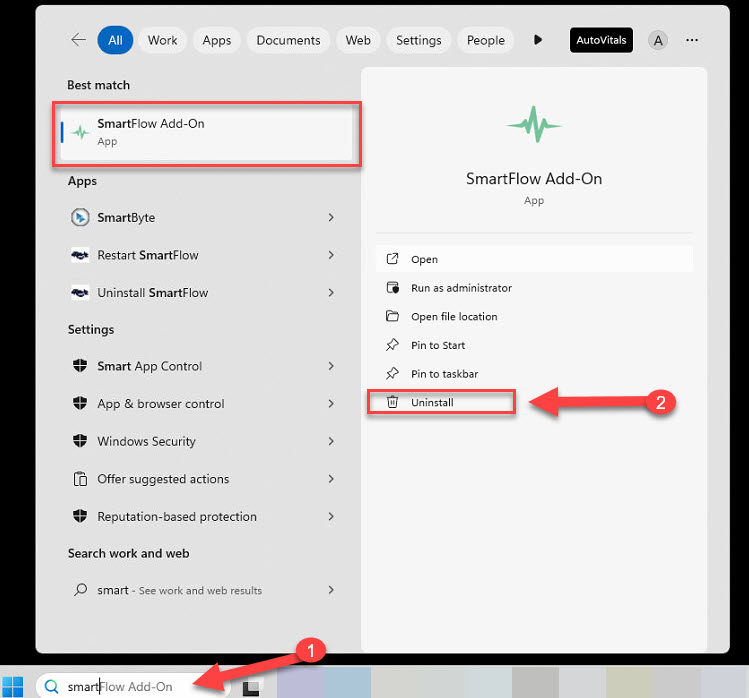Viewport: 749px width, 698px height.
Task: Select the All filter tab
Action: (115, 40)
